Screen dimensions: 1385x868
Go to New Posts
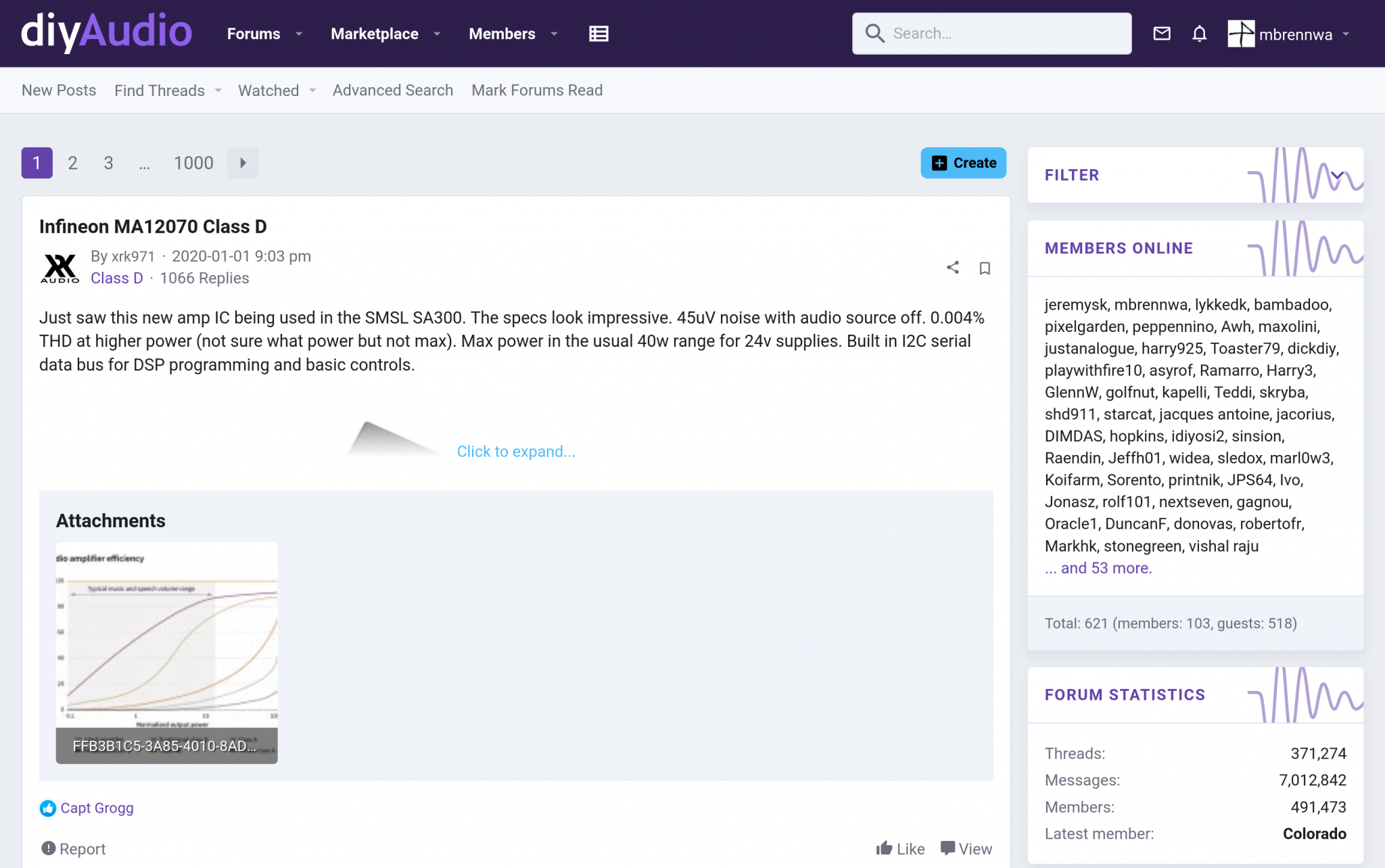59,90
